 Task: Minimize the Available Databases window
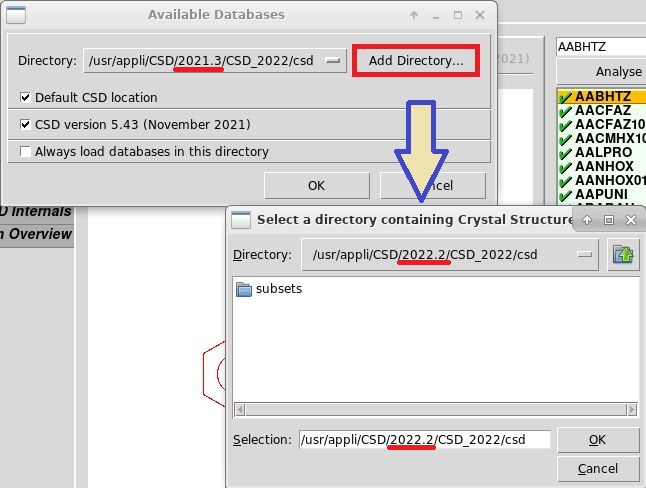(436, 15)
